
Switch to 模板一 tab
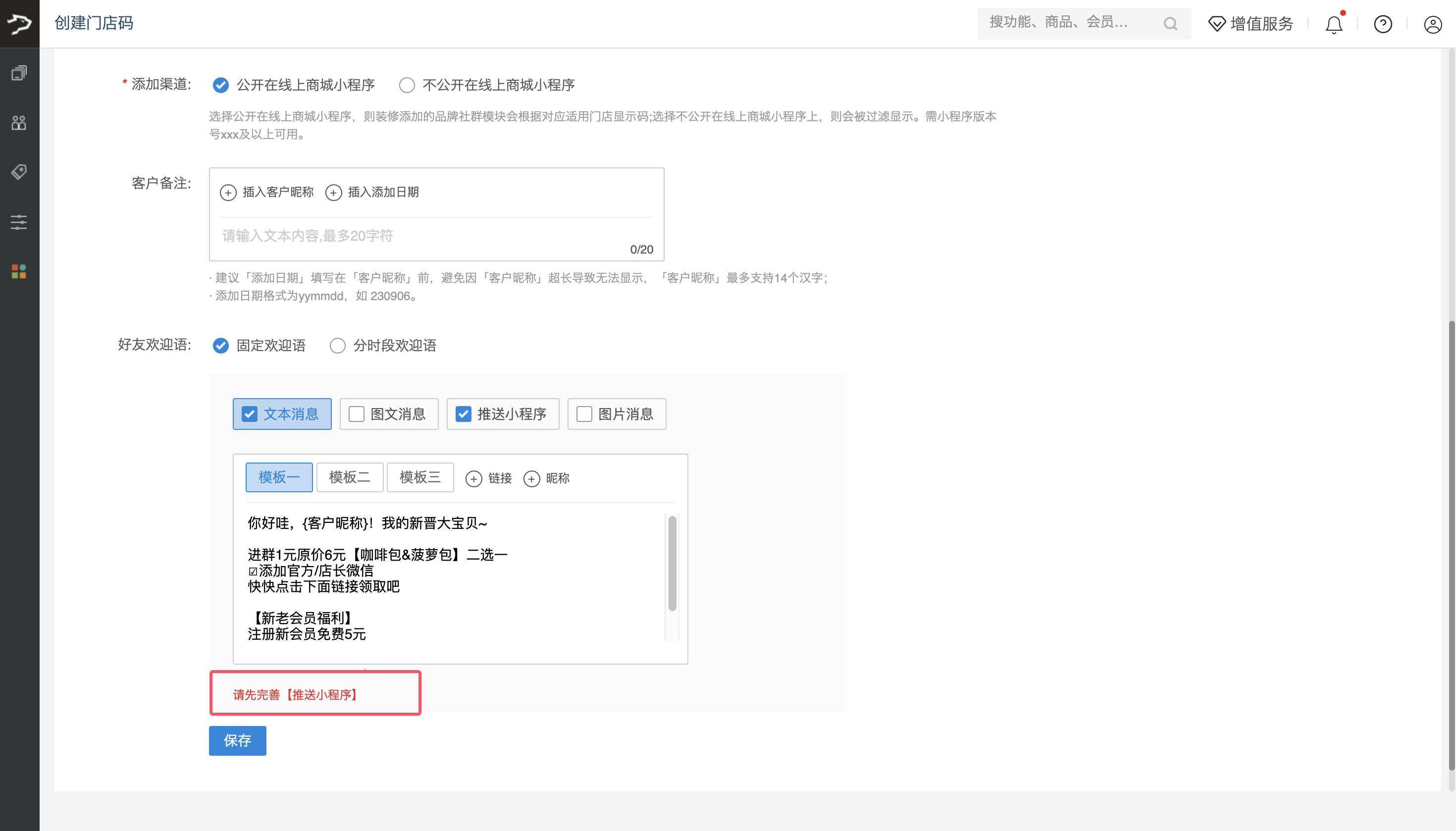point(279,477)
